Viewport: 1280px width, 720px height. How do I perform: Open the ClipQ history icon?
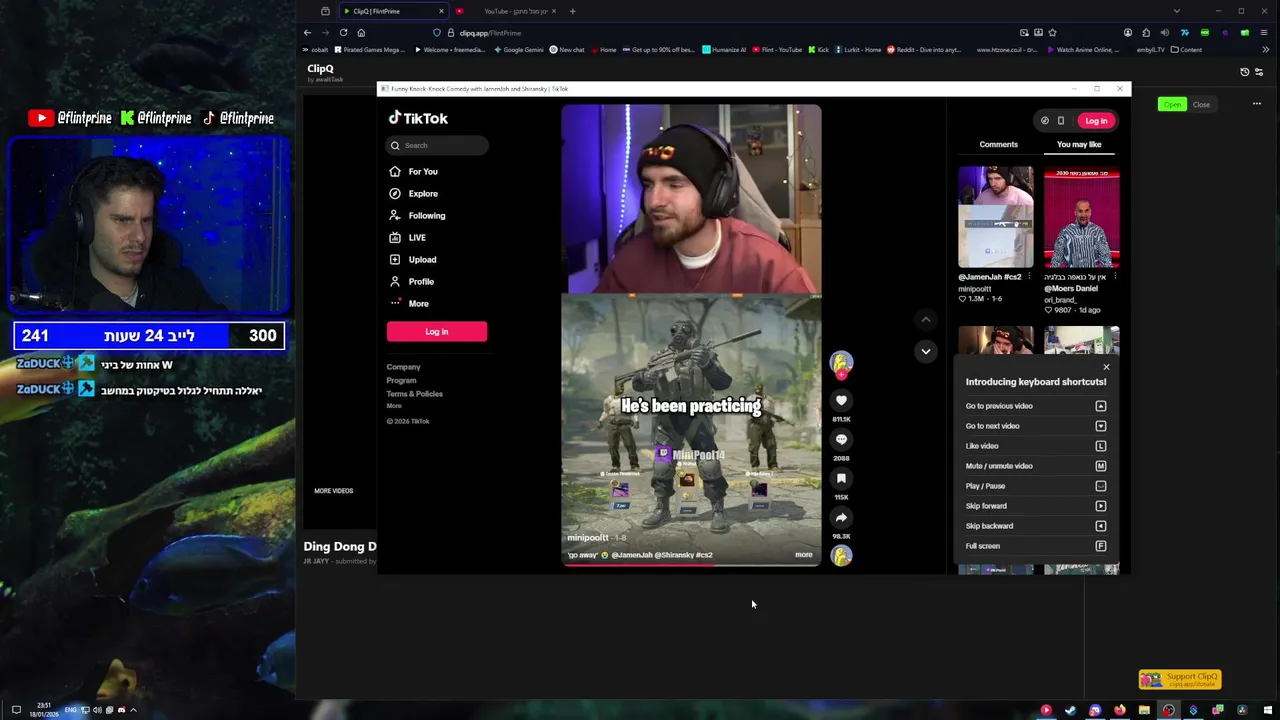[x=1245, y=72]
